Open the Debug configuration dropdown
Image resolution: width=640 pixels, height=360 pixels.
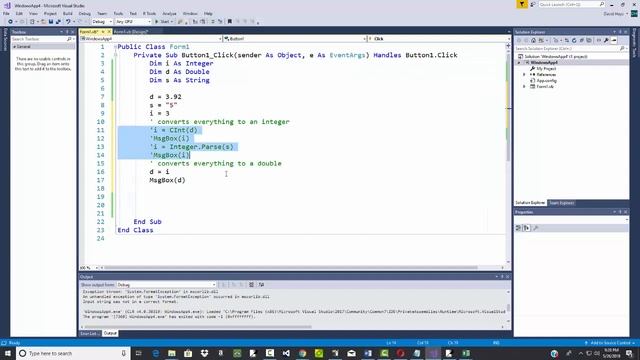(x=102, y=22)
